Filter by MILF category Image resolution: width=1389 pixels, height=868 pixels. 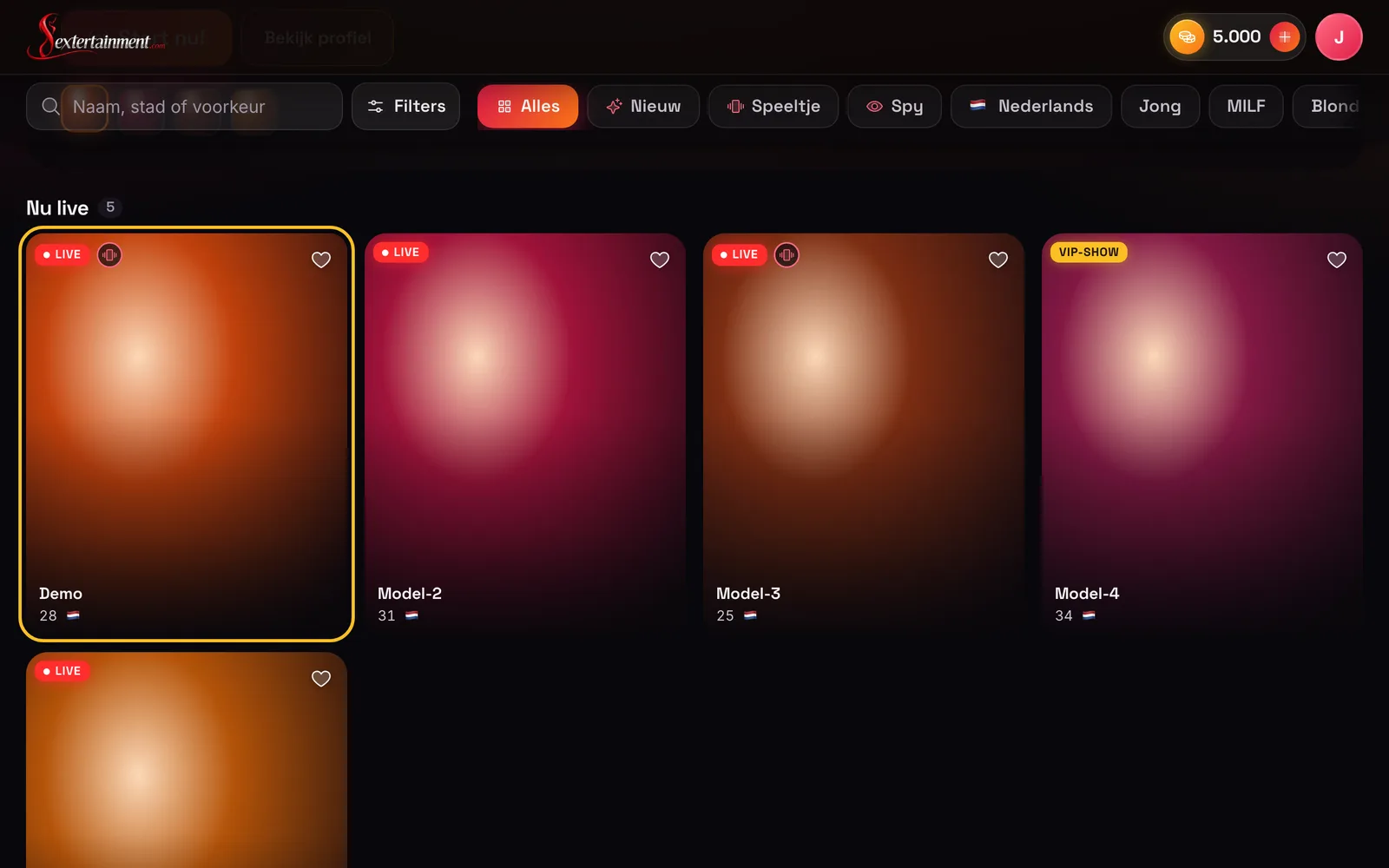pos(1246,106)
